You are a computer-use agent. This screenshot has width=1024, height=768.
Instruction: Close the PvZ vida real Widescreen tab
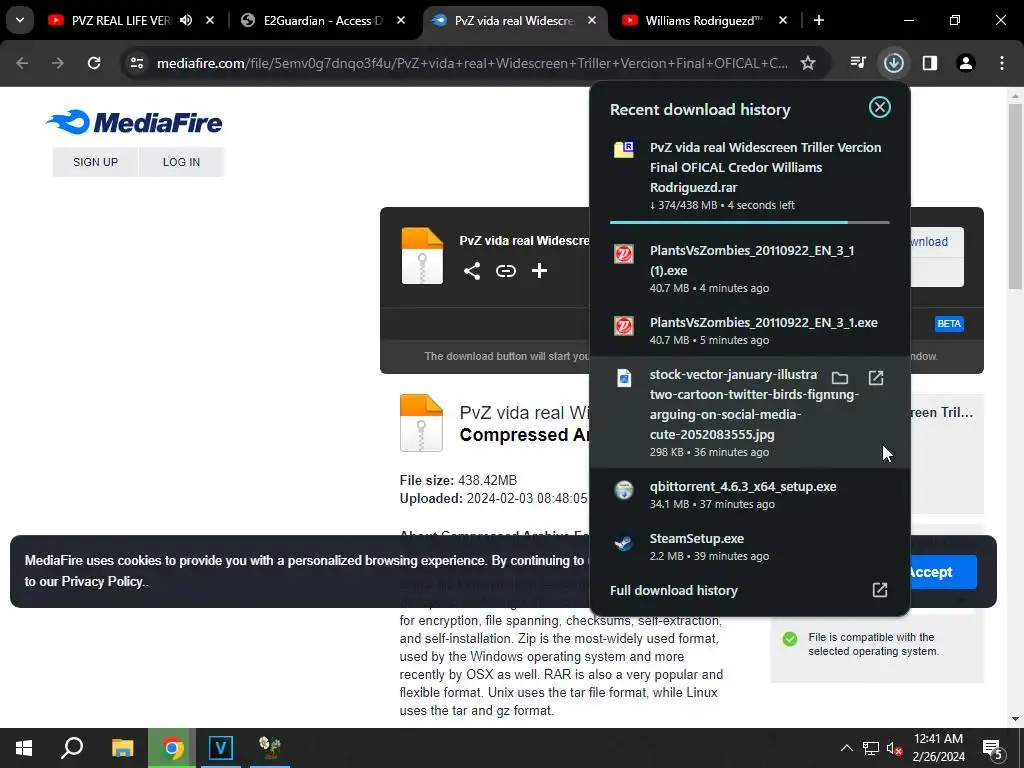(592, 20)
